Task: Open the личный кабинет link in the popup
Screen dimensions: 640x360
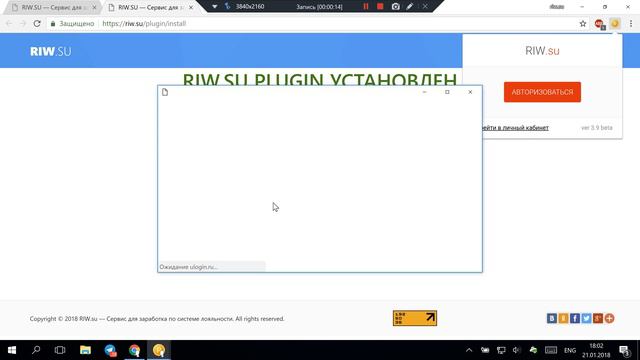Action: click(x=516, y=128)
